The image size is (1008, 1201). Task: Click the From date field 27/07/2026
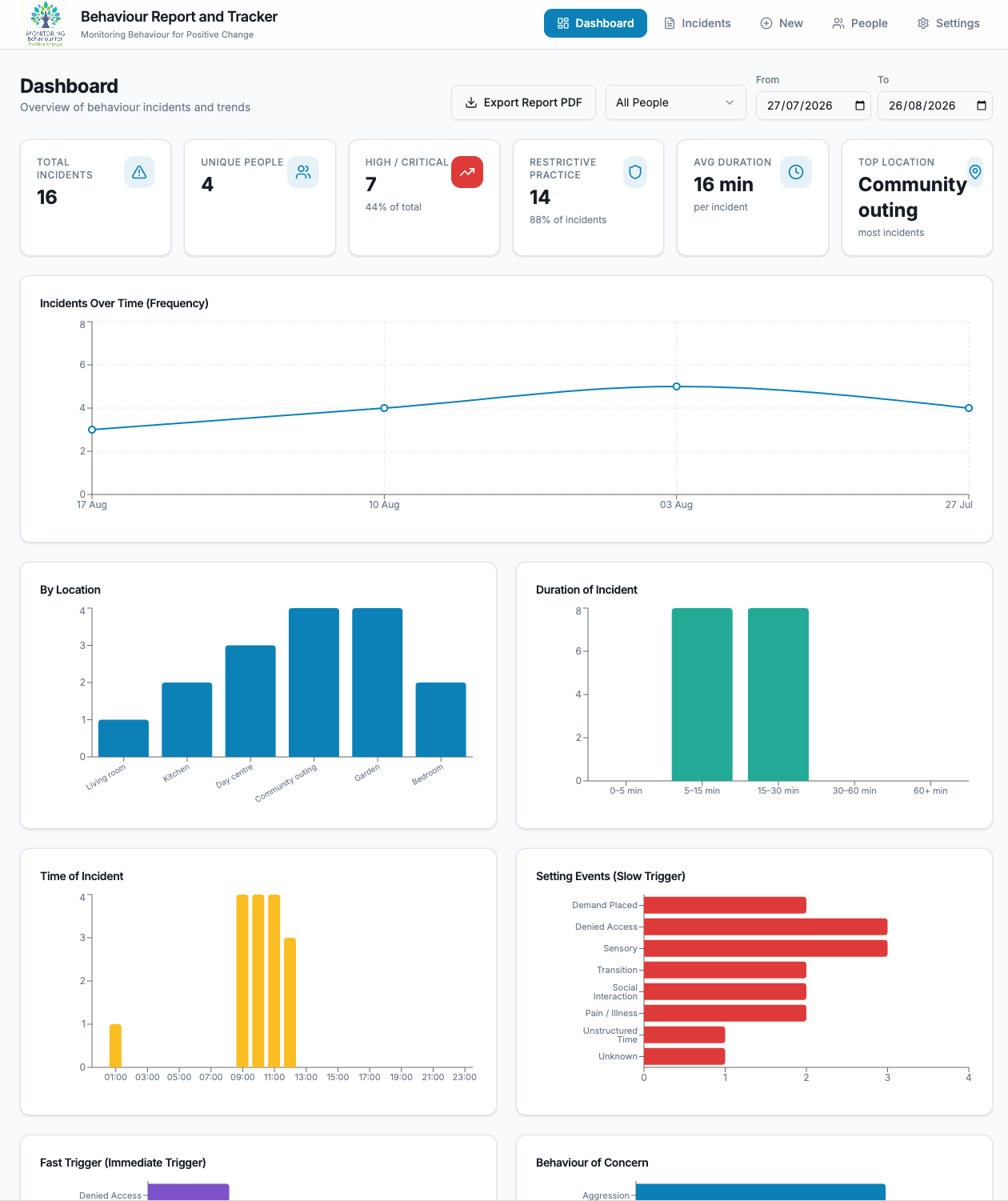[x=814, y=106]
